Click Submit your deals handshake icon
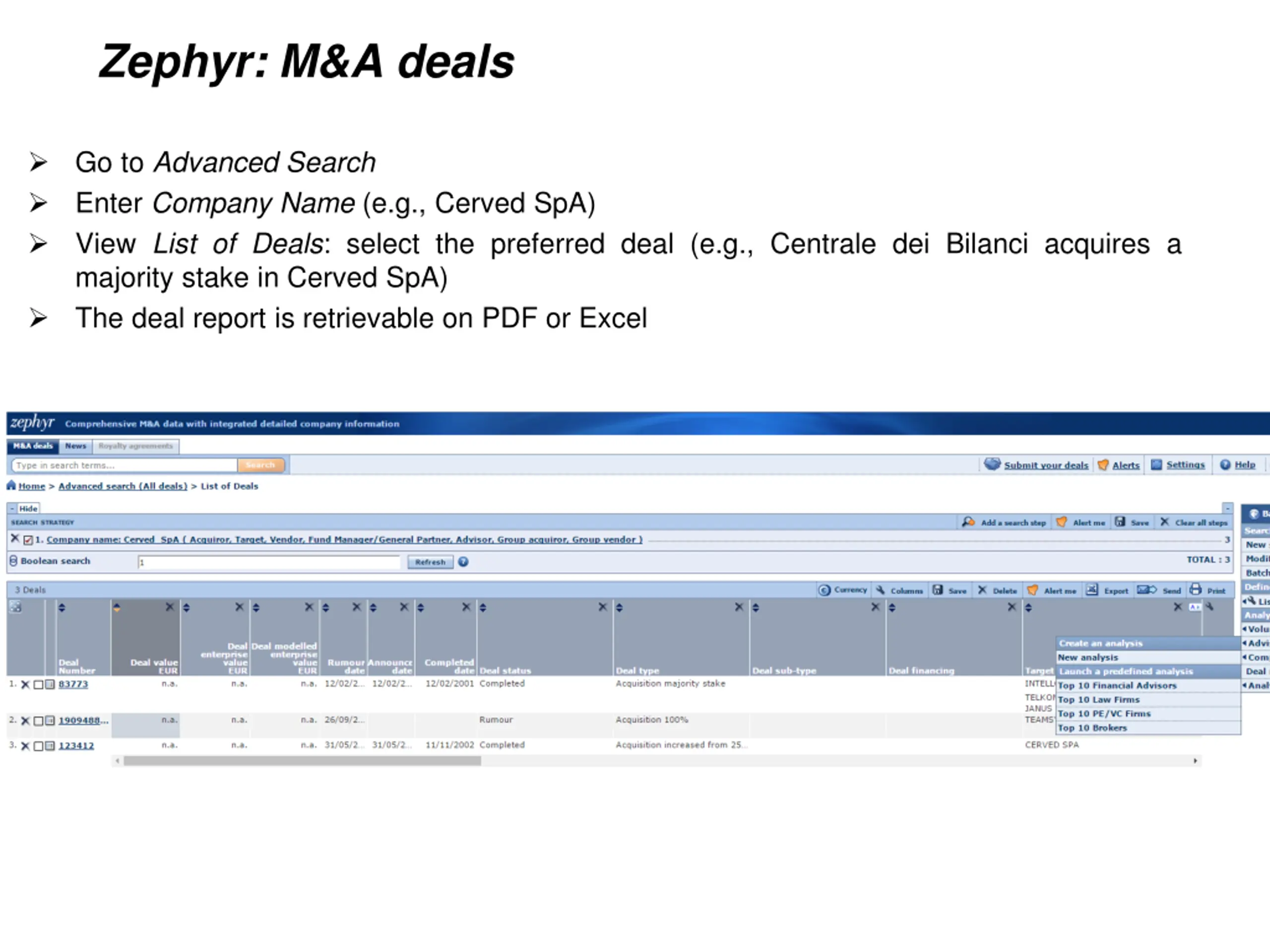Screen dimensions: 1270x952 [992, 464]
